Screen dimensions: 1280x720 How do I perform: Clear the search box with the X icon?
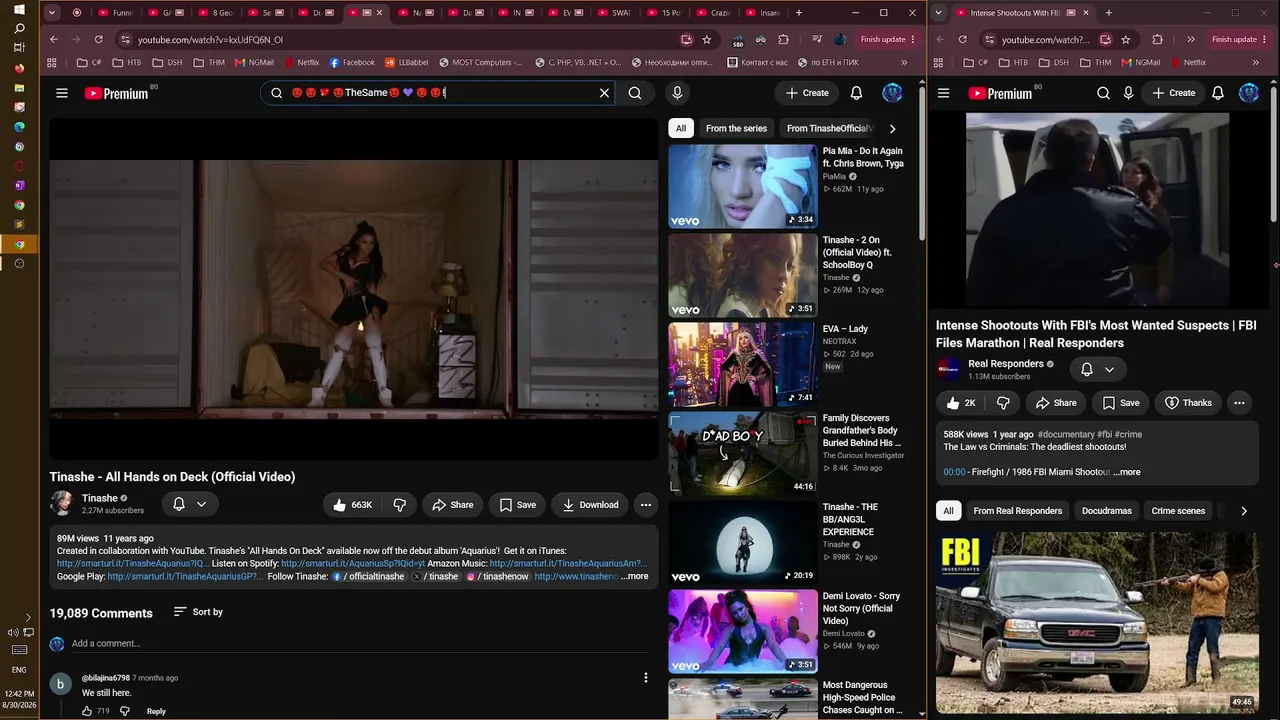(x=604, y=93)
